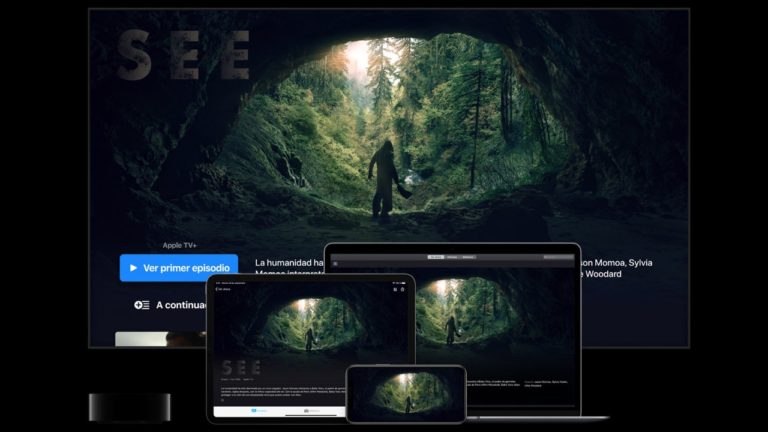Click the search field in the MacBook toolbar
The height and width of the screenshot is (432, 768).
click(x=558, y=257)
